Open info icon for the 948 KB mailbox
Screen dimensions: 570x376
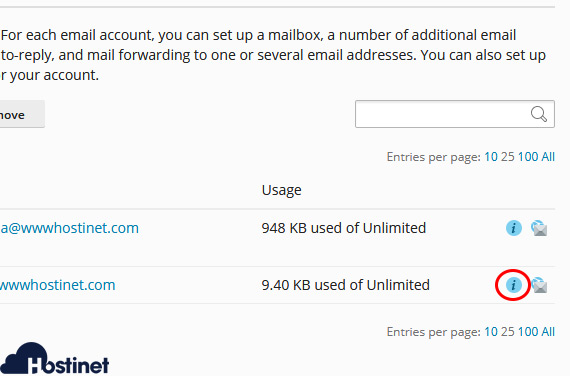514,228
